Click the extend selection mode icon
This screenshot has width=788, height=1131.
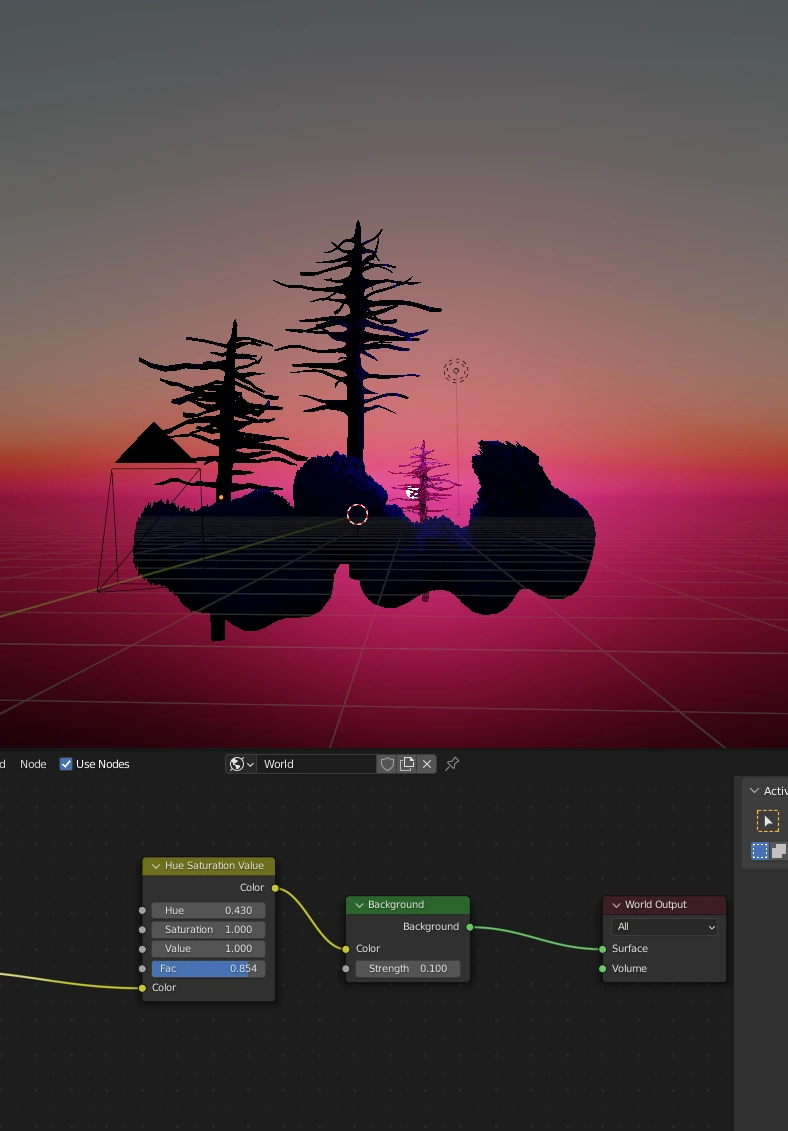click(x=778, y=851)
